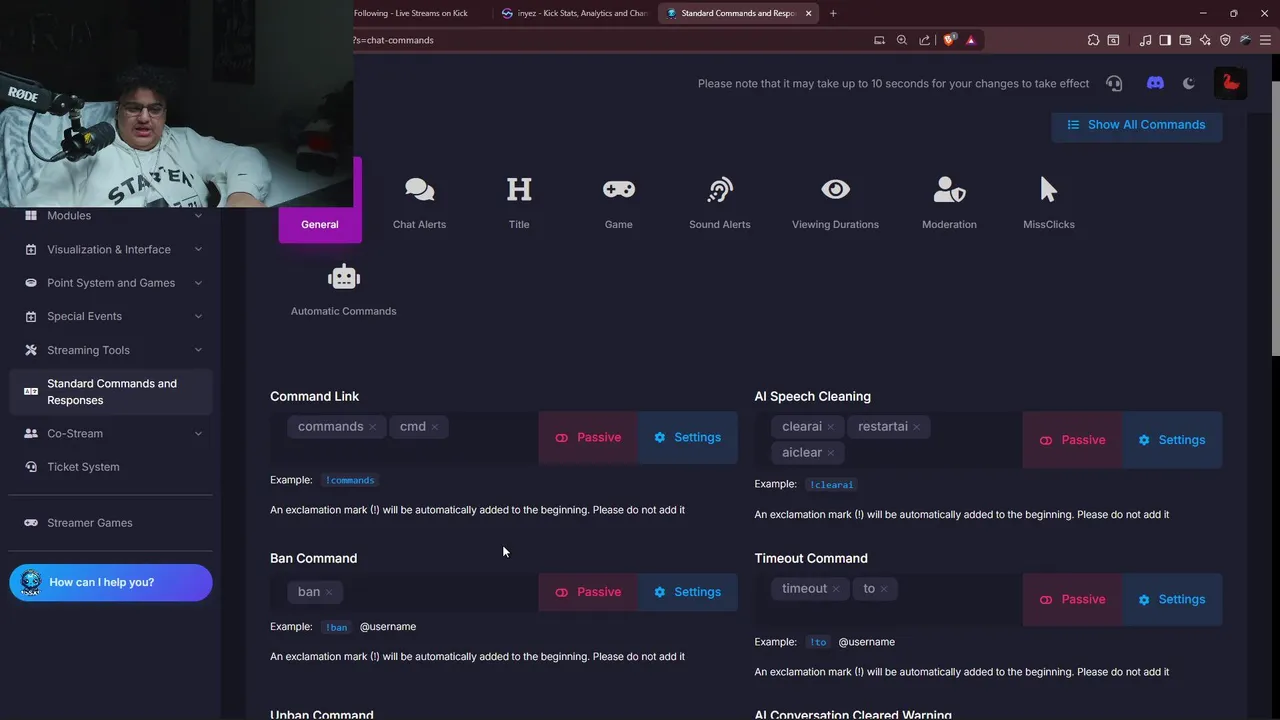Remove the 'to' alias tag

(x=884, y=589)
